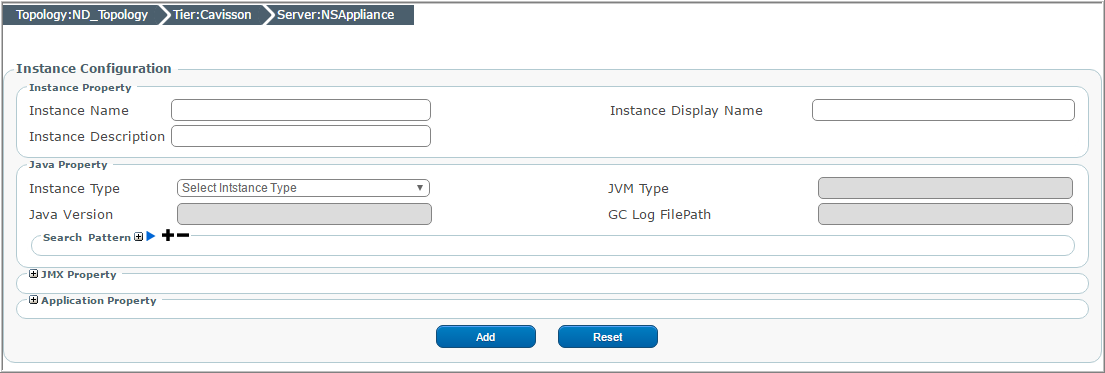
Task: Expand the Search Pattern section
Action: [138, 238]
